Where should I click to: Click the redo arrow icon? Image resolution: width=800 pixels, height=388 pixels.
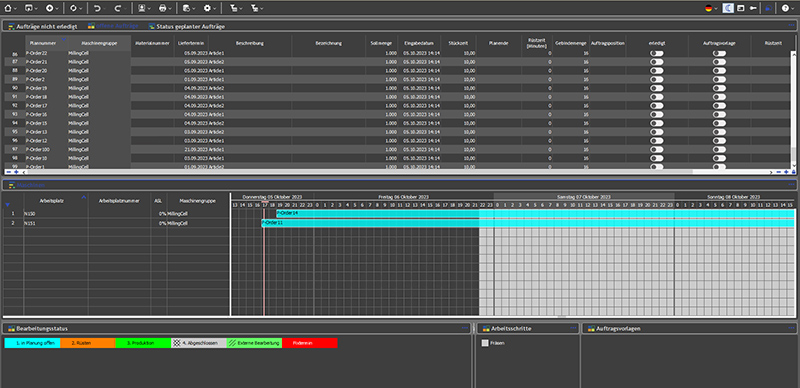(117, 8)
